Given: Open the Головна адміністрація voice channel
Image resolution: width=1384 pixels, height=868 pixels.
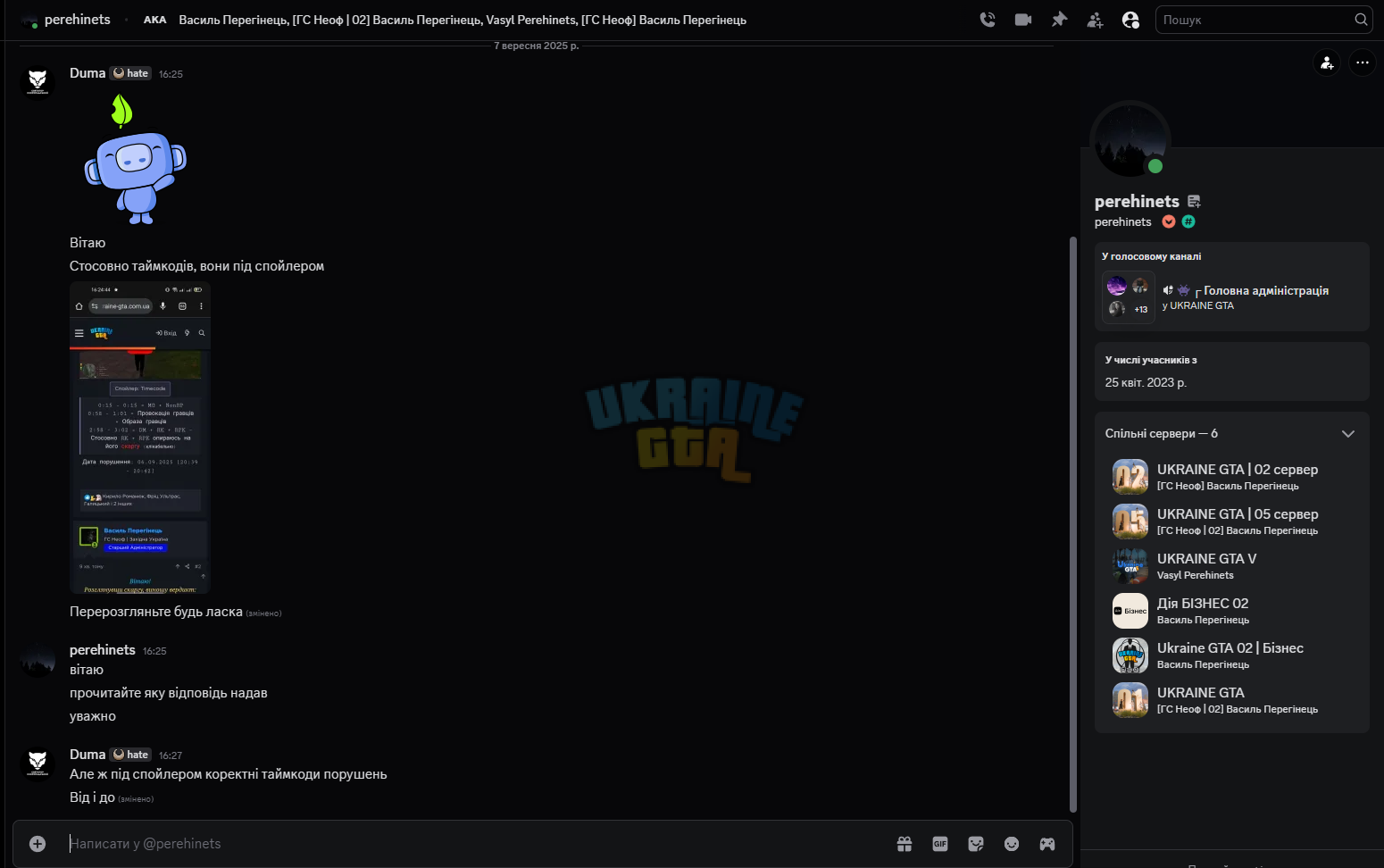Looking at the screenshot, I should pos(1265,290).
